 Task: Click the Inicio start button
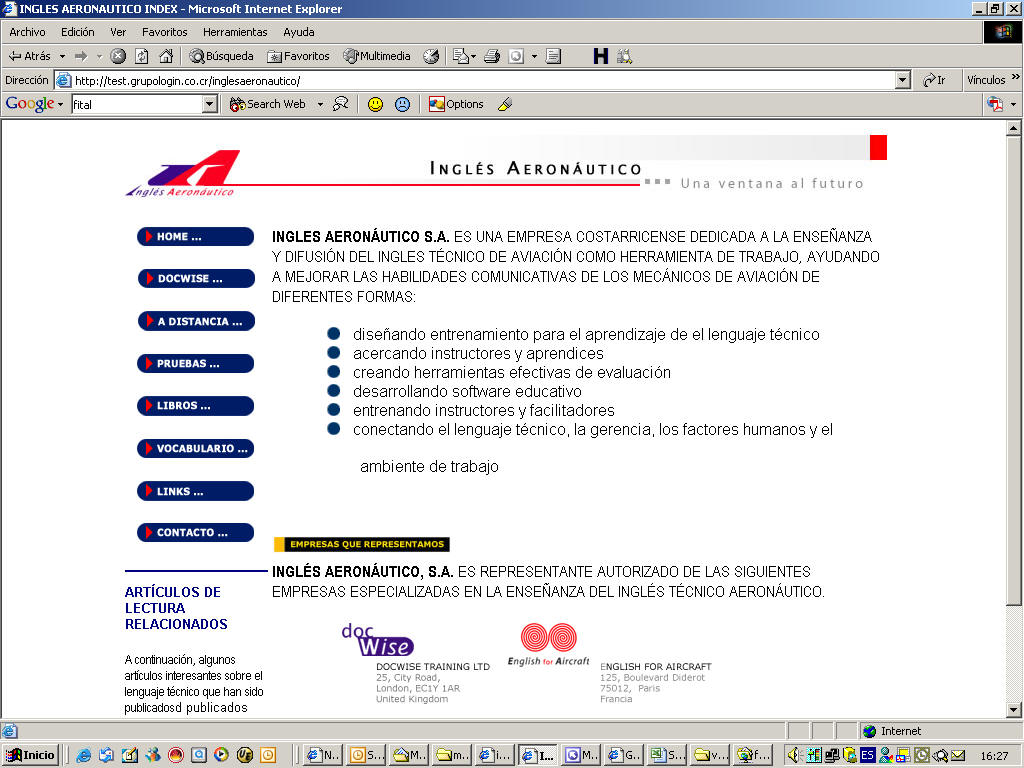31,756
